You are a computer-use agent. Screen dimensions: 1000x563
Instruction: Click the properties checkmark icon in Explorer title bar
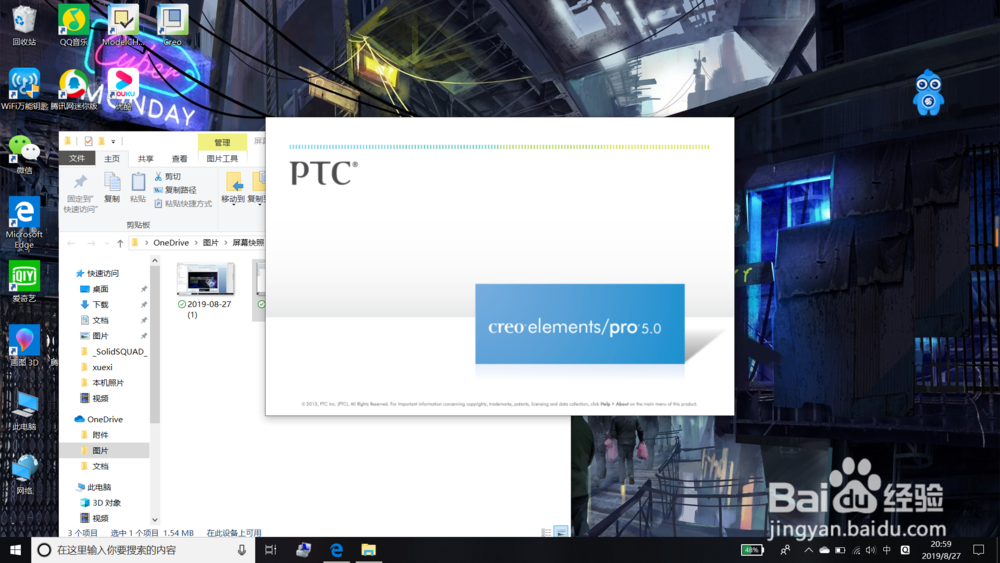pos(88,141)
